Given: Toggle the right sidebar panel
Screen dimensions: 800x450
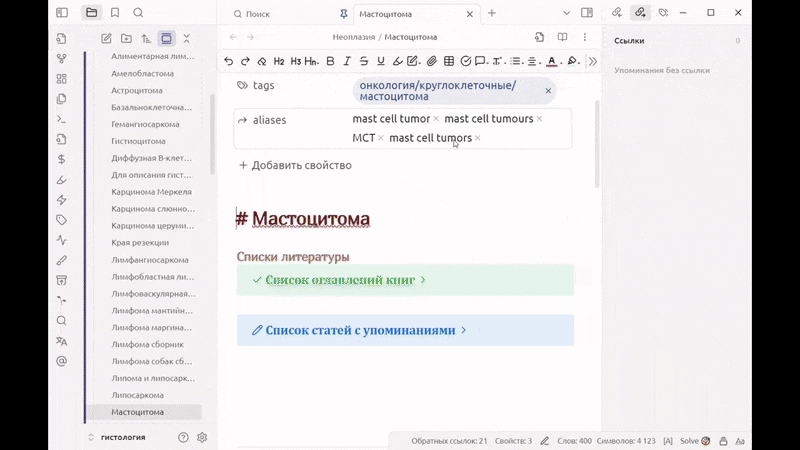Looking at the screenshot, I should coord(587,13).
